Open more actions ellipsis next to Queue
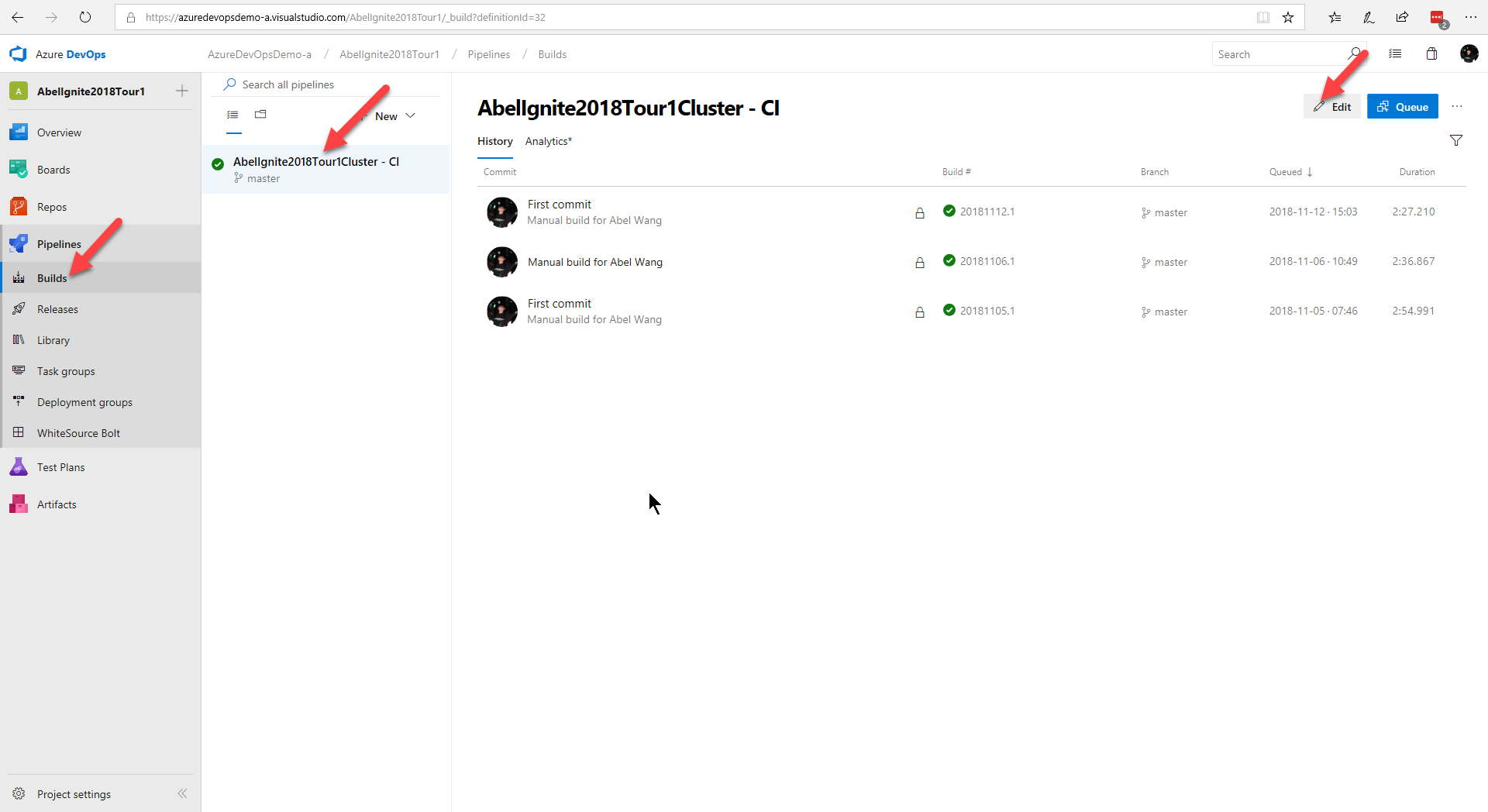Image resolution: width=1488 pixels, height=812 pixels. (x=1457, y=107)
